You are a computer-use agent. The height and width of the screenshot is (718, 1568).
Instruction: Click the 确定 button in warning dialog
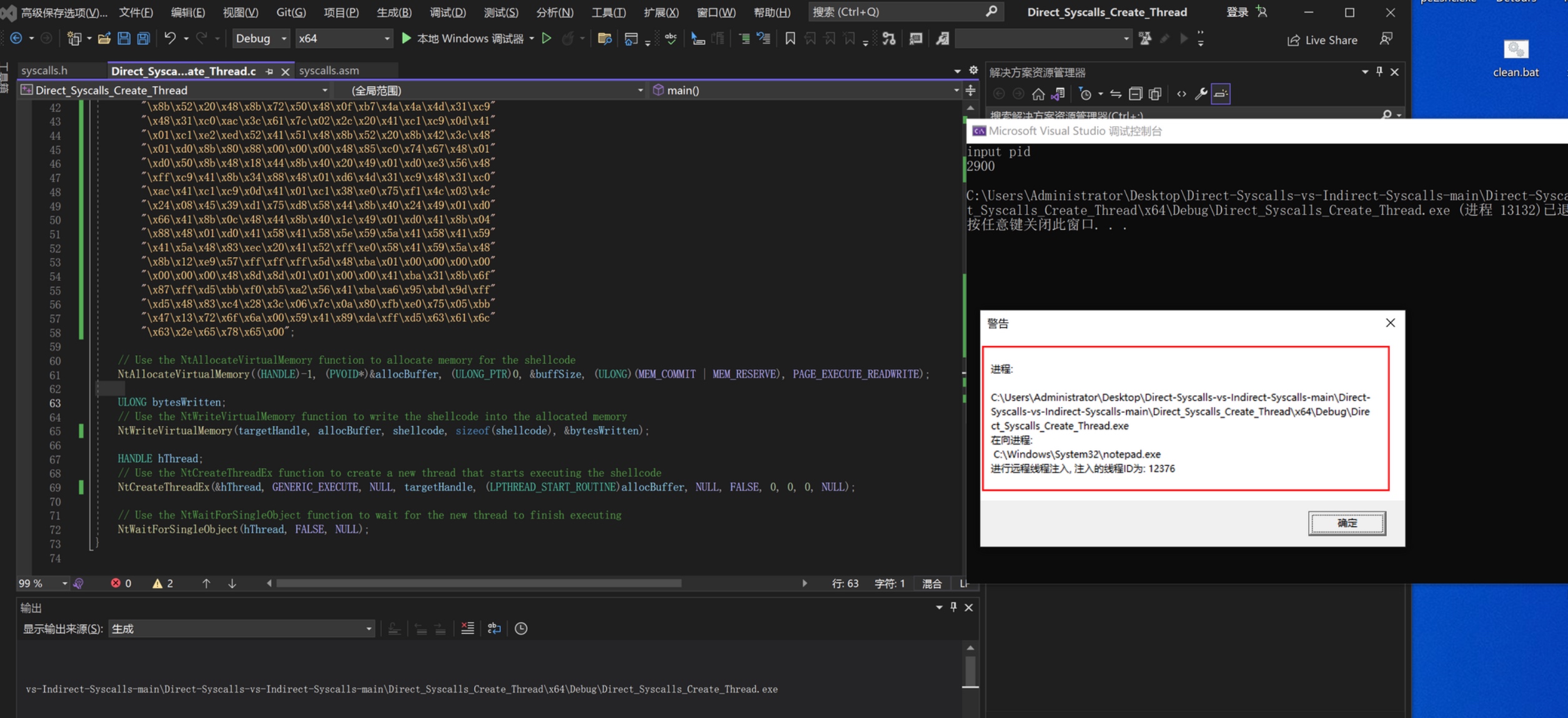[1346, 523]
